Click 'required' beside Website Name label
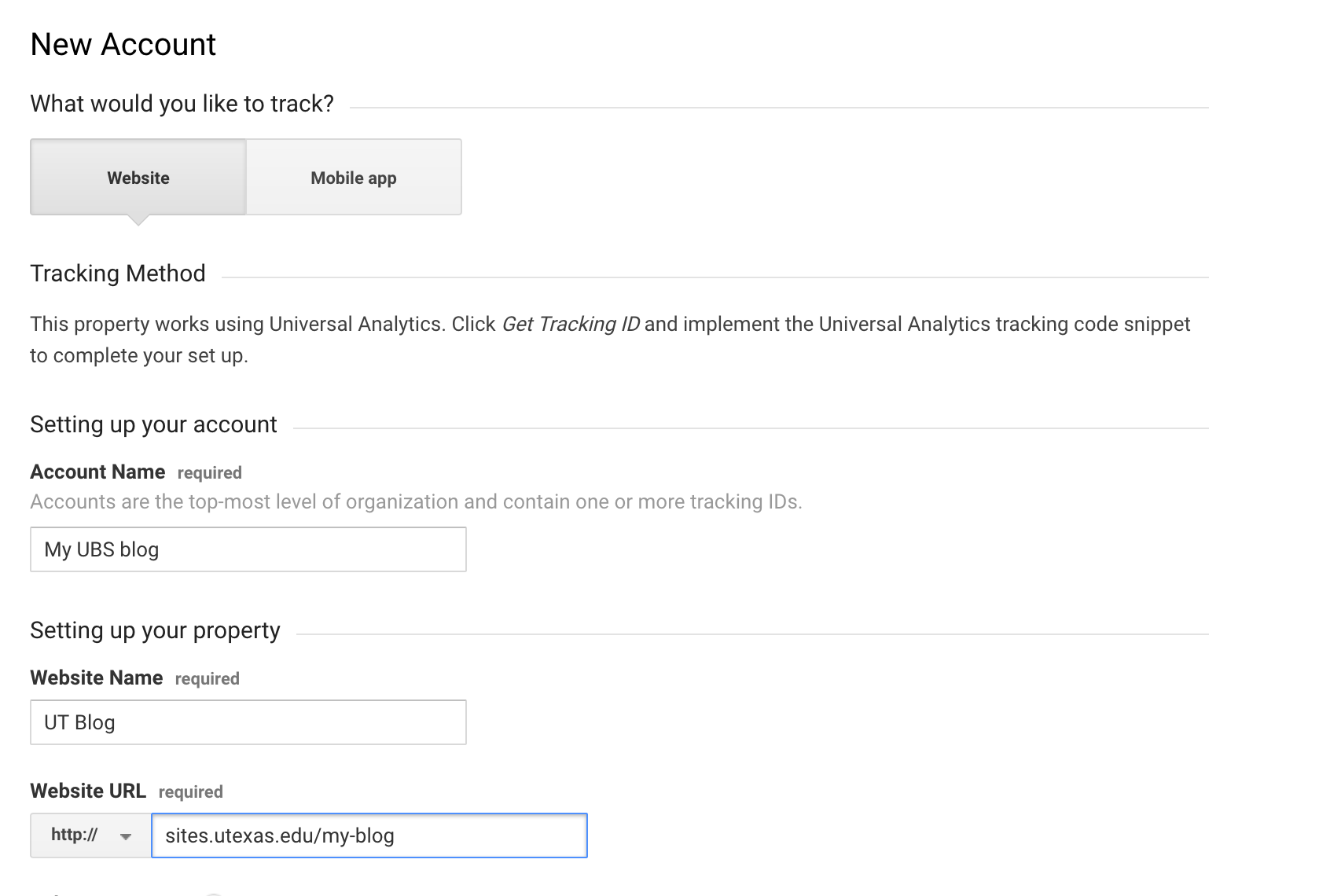Viewport: 1319px width, 896px height. (207, 679)
